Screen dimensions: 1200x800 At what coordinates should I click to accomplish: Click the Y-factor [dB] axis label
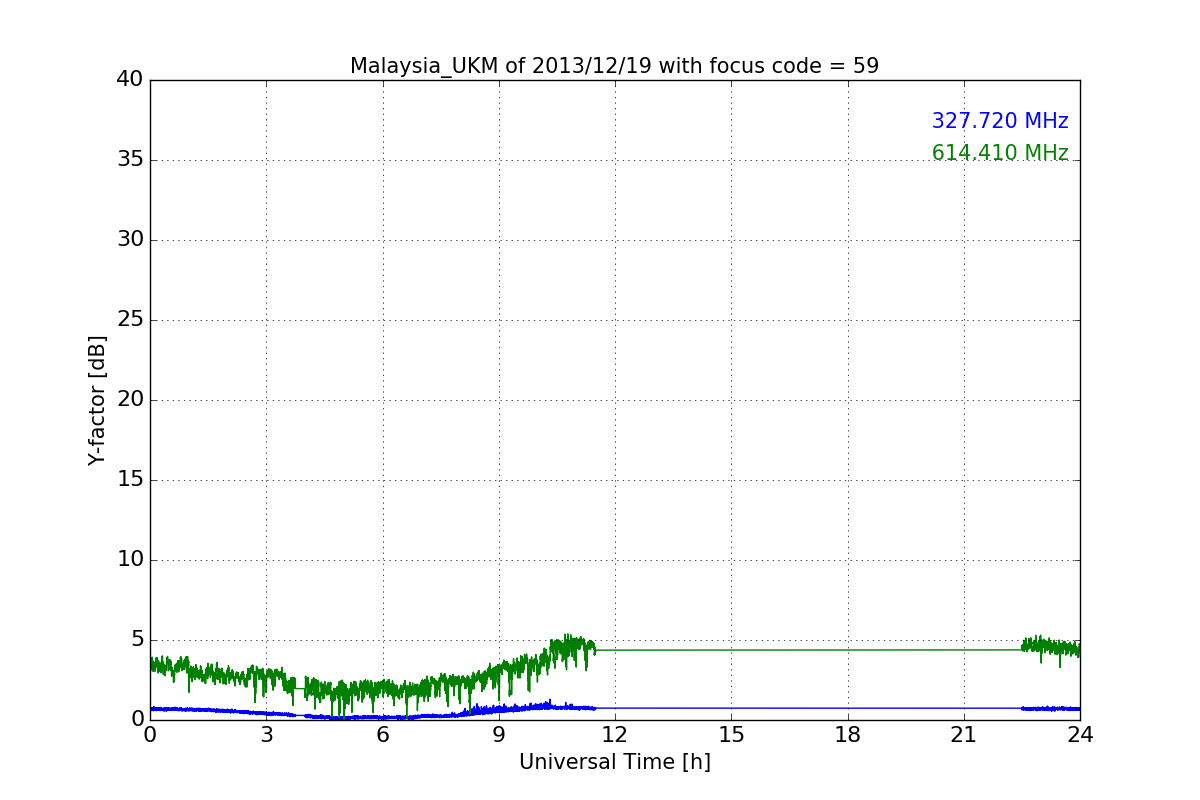pos(97,400)
